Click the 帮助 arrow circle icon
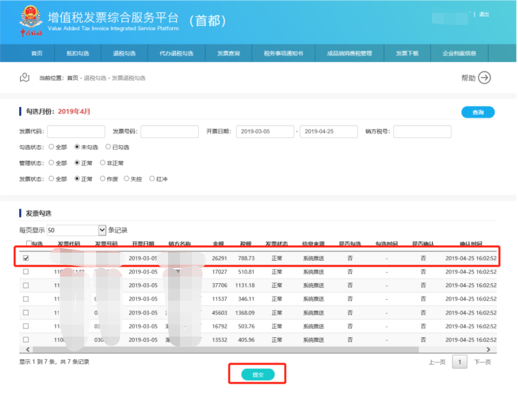 tap(484, 78)
